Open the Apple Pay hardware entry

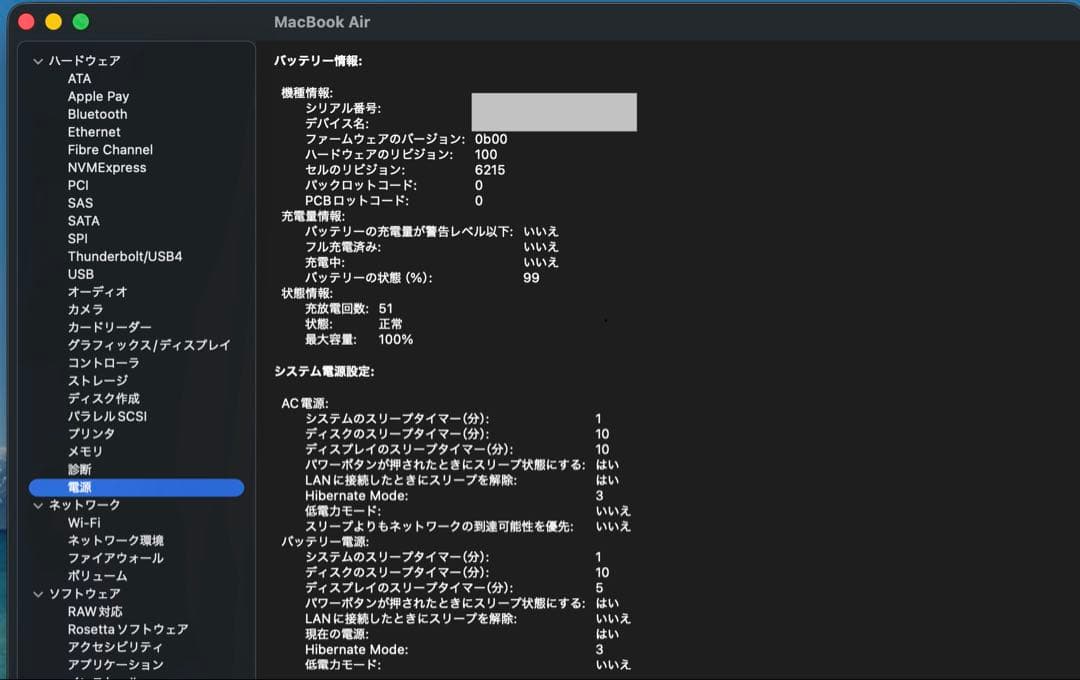98,96
